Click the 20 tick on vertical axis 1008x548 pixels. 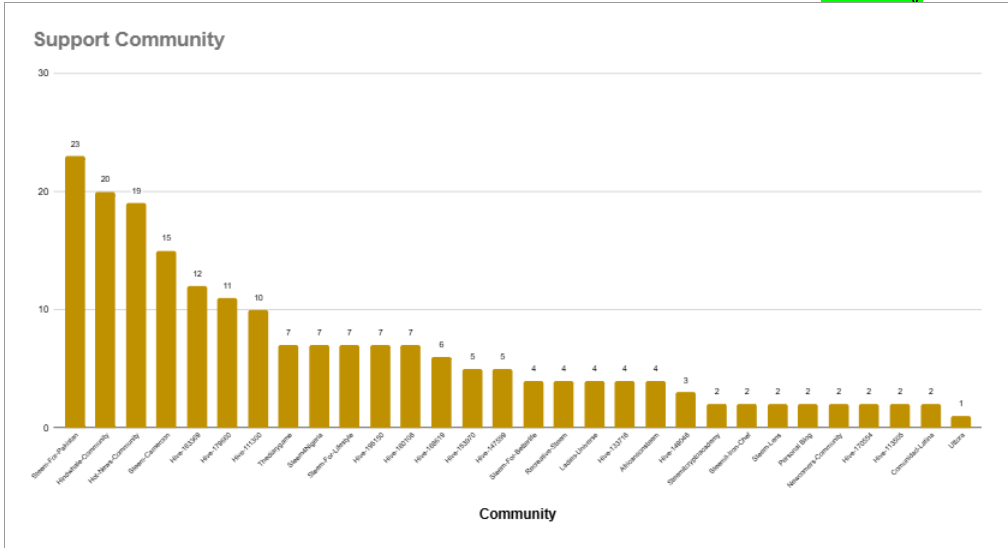[x=43, y=192]
